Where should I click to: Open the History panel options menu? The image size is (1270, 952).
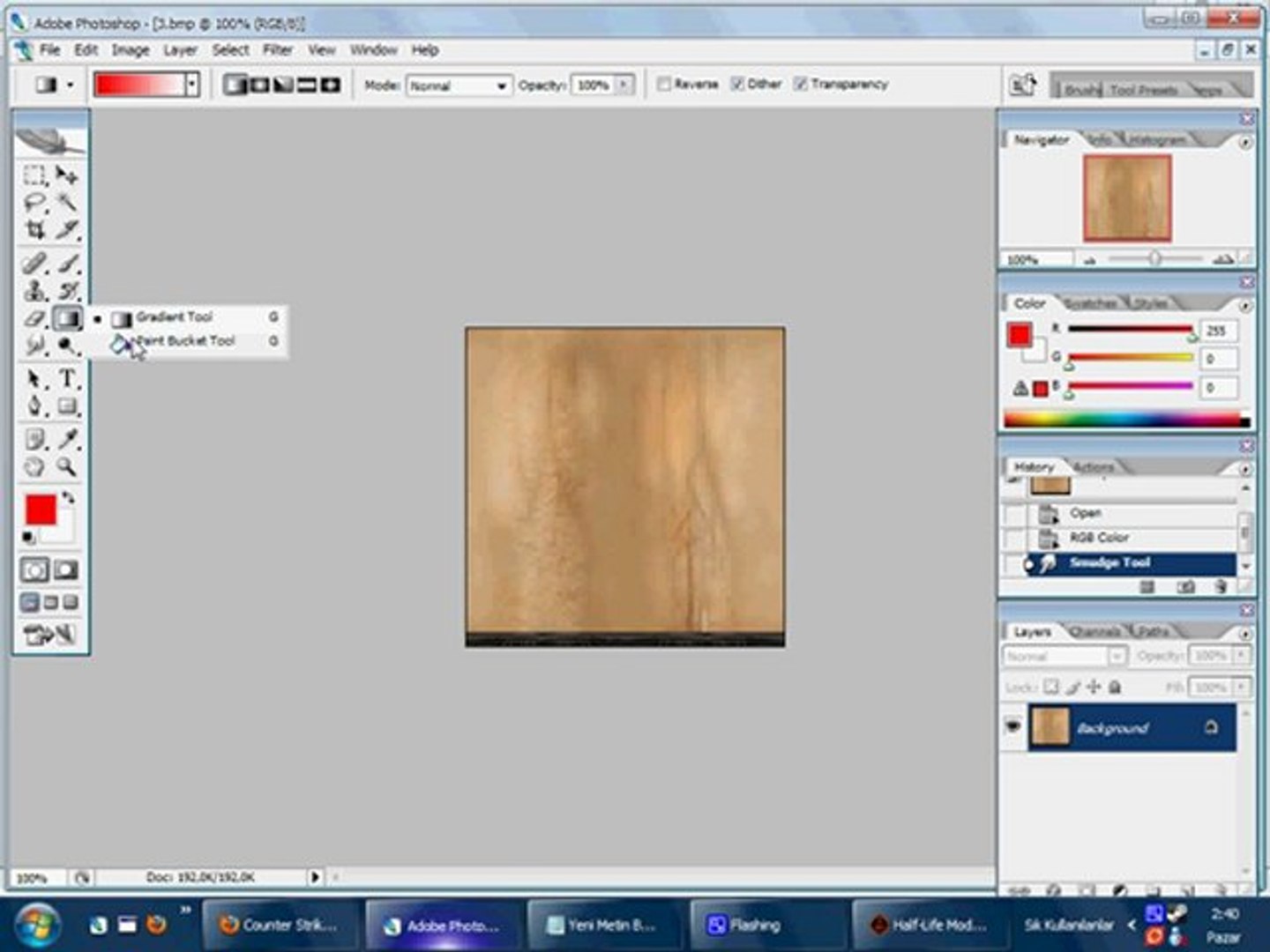[1245, 470]
